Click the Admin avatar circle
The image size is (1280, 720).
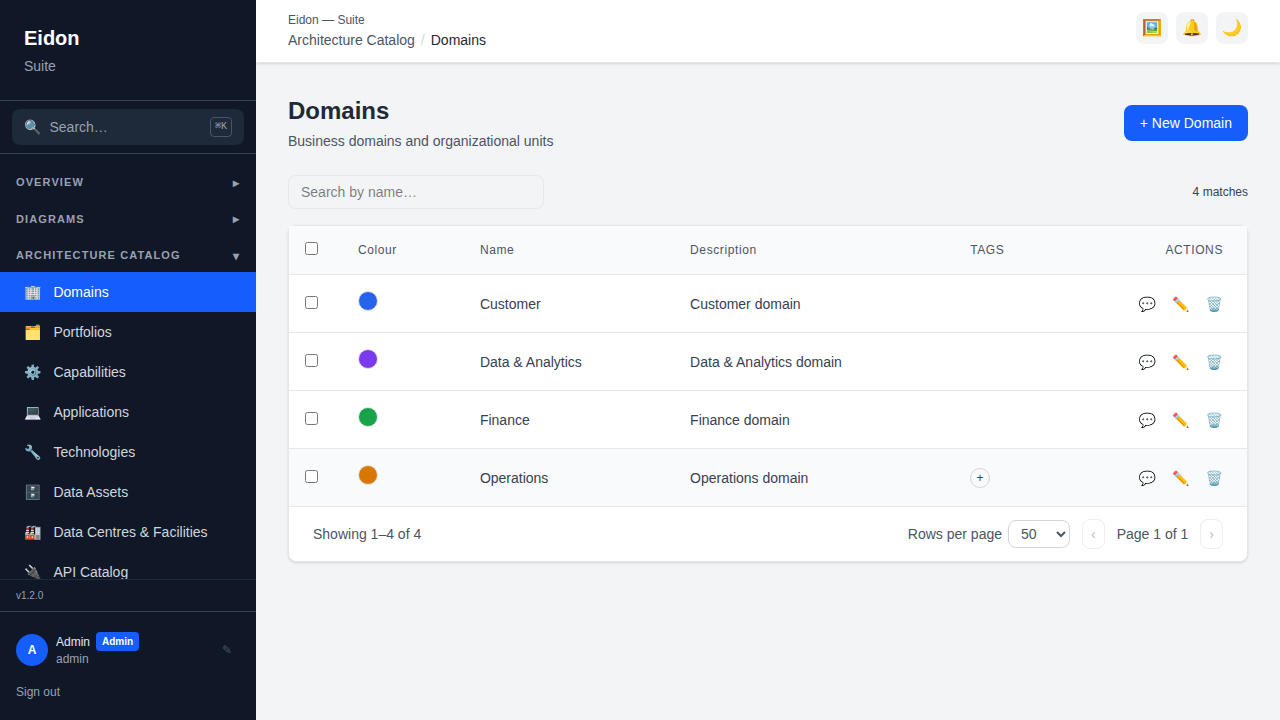(x=32, y=650)
